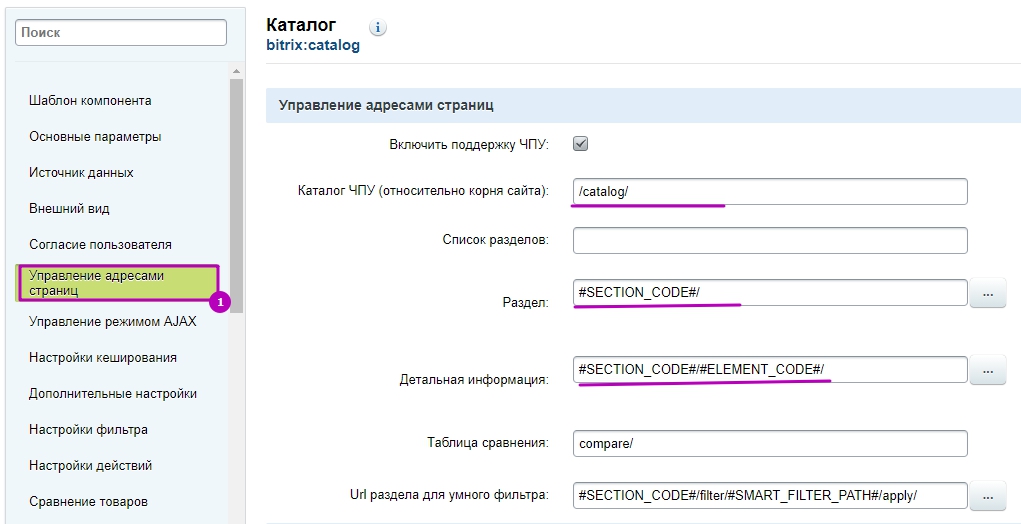Click the Каталог ЧПУ field with /catalog/
Screen dimensions: 1021x524
(x=770, y=191)
